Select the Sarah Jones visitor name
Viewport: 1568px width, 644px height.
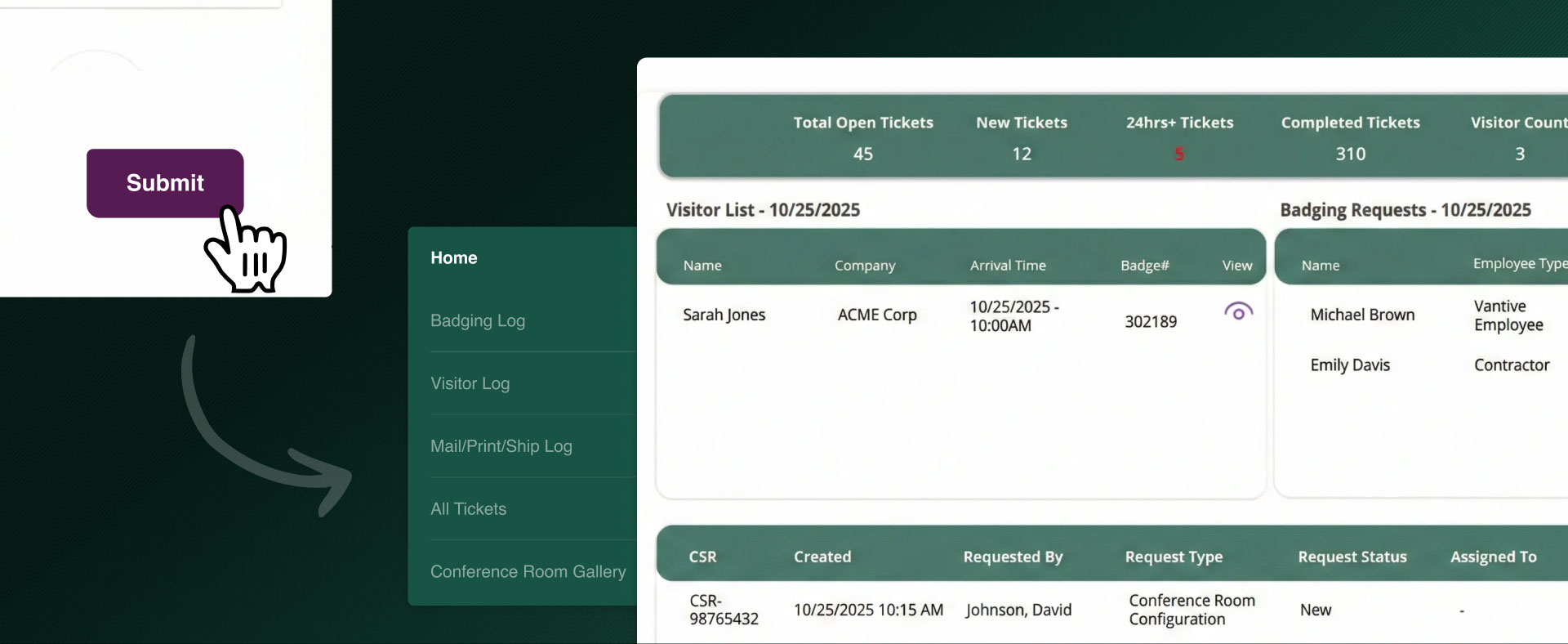[x=724, y=315]
